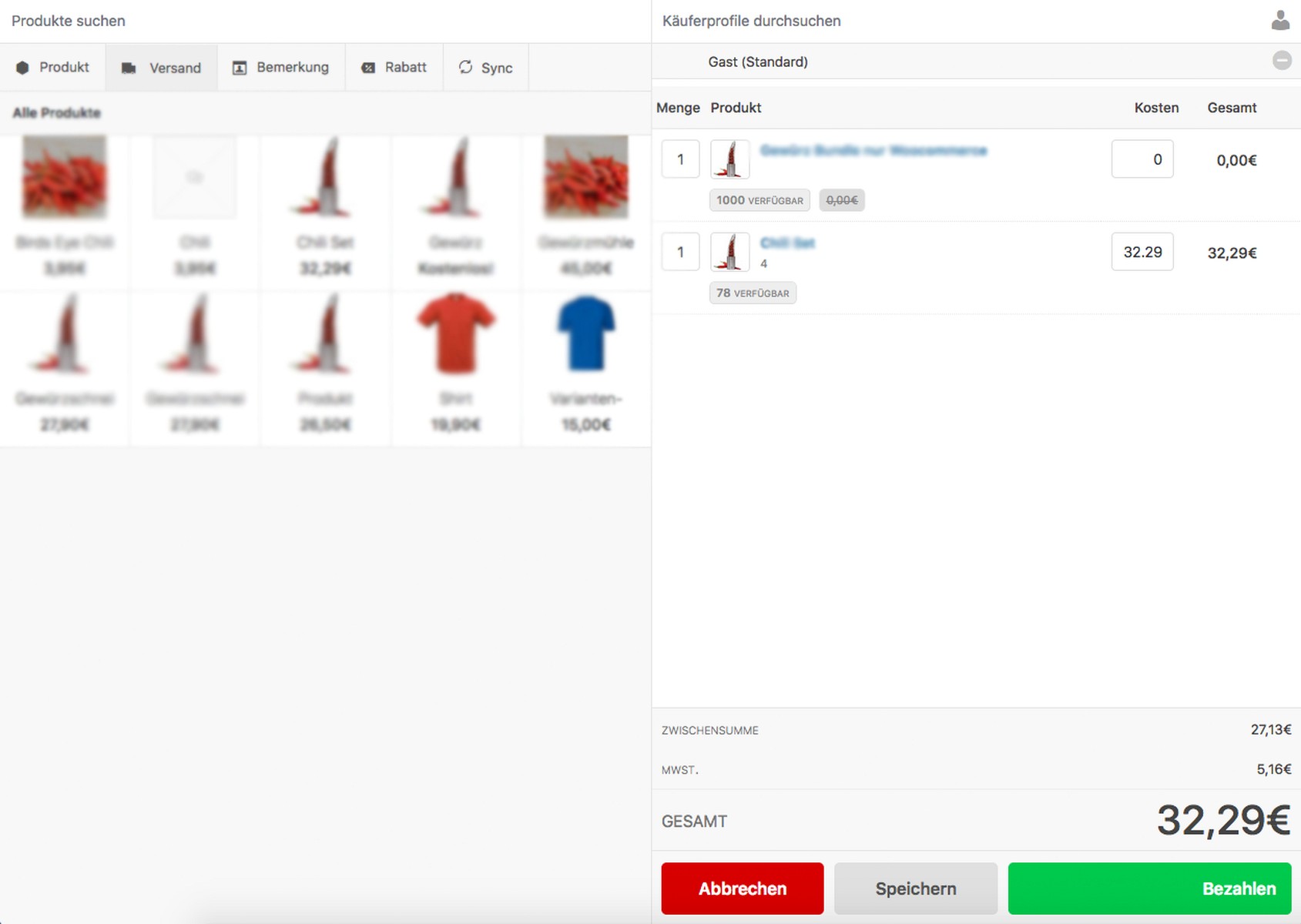Edit the 32.29 cost field

(1142, 252)
